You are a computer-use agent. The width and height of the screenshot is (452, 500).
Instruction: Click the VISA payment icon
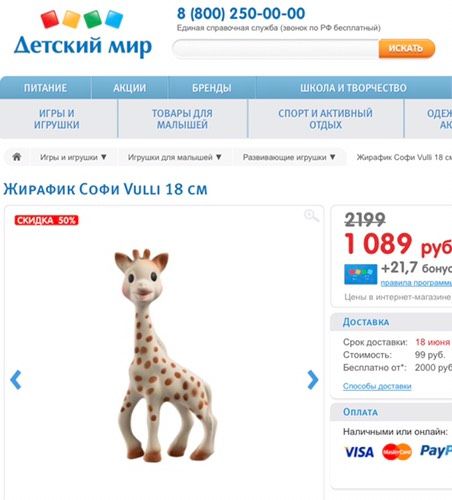[x=359, y=452]
